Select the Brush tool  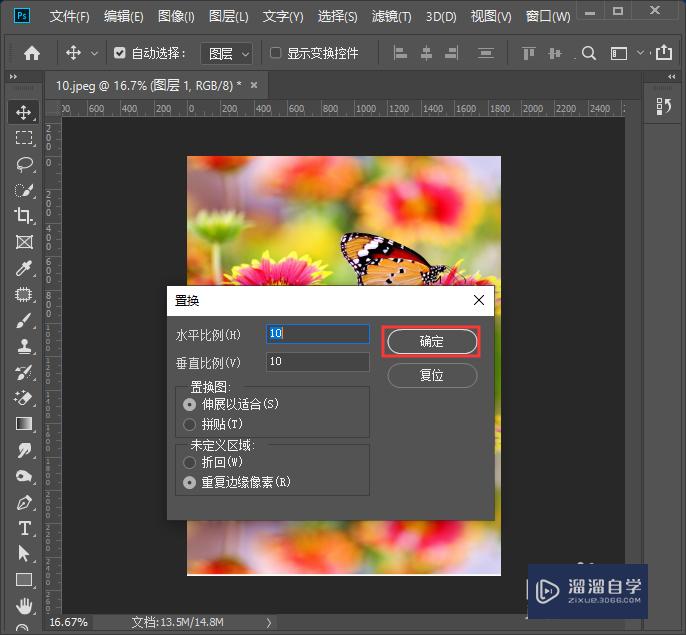[x=24, y=321]
